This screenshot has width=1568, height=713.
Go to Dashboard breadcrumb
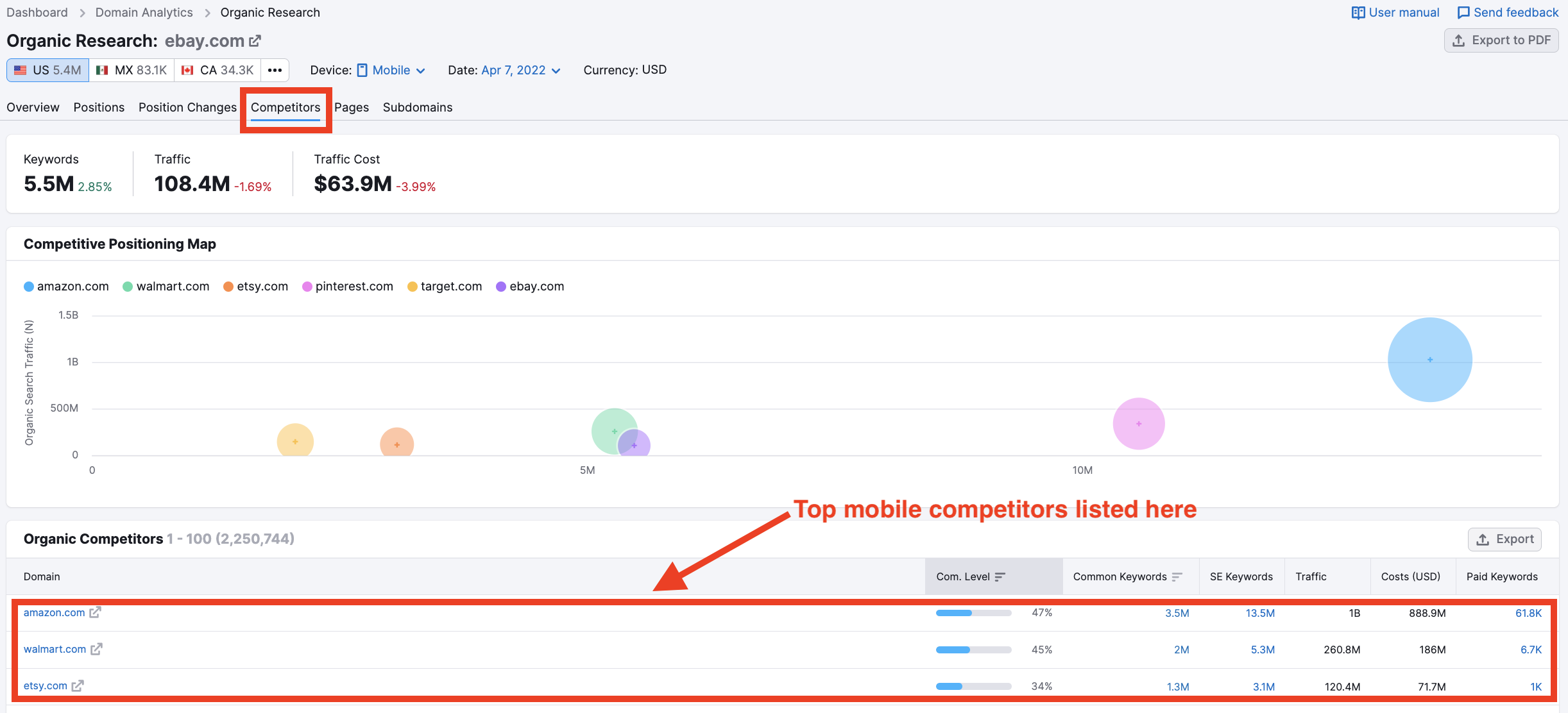pyautogui.click(x=37, y=12)
